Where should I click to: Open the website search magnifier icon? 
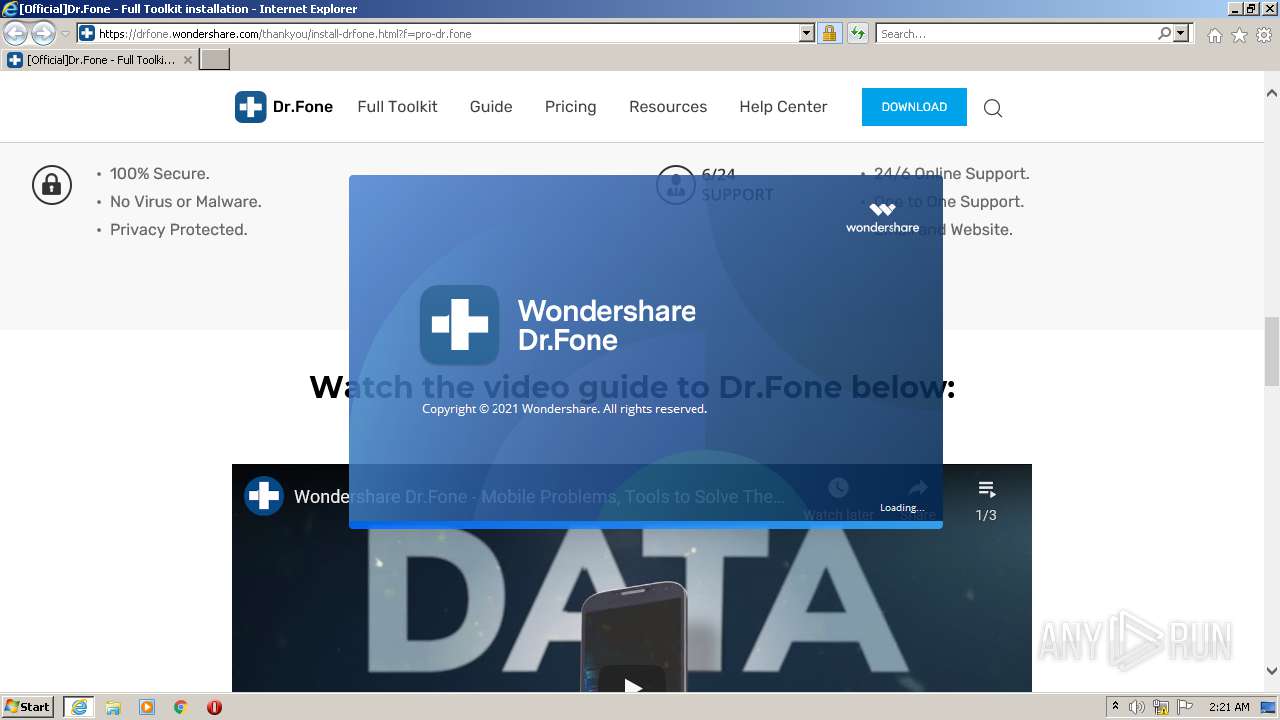(x=993, y=108)
